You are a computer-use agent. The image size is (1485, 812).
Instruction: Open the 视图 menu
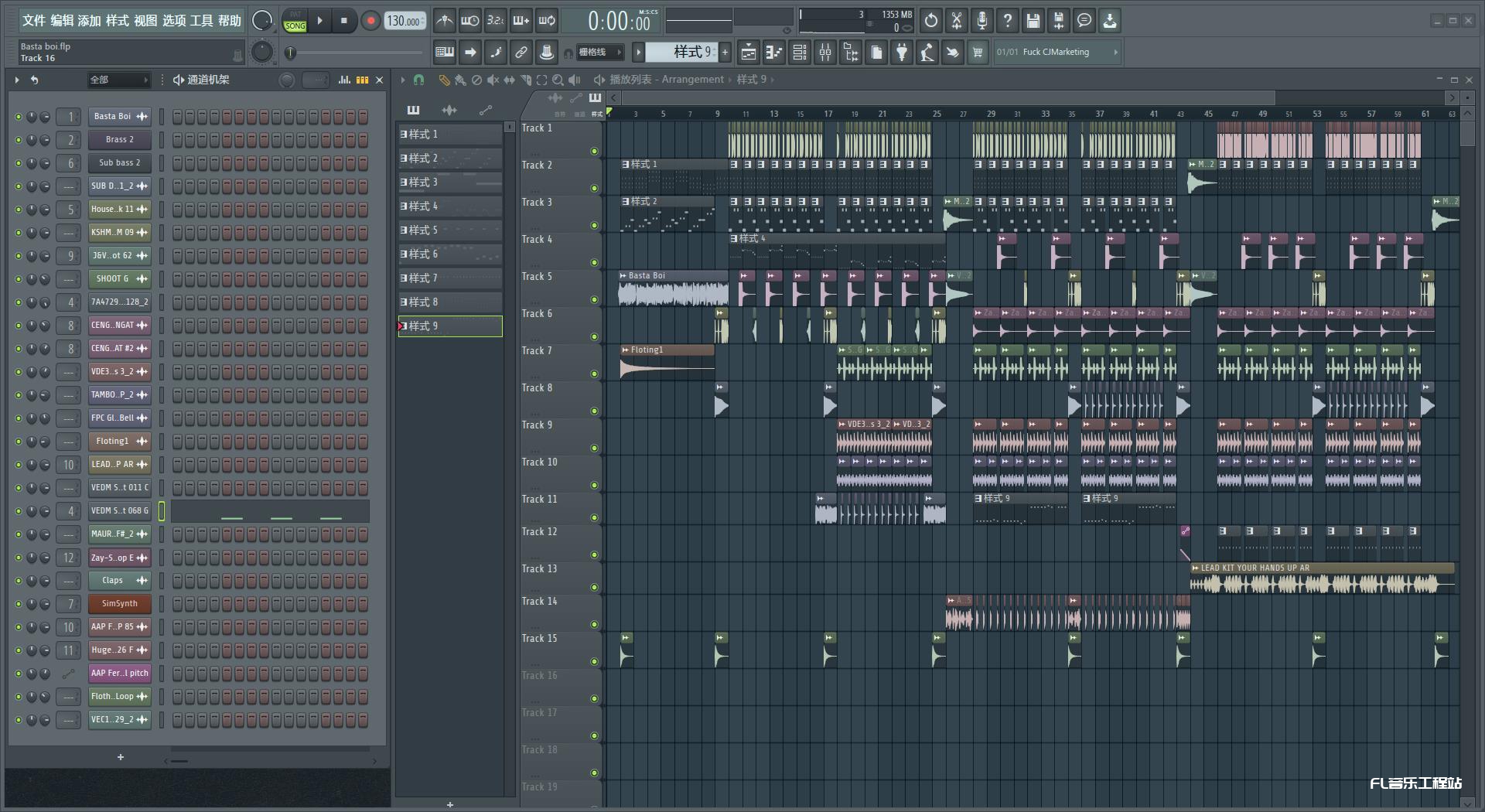coord(145,21)
